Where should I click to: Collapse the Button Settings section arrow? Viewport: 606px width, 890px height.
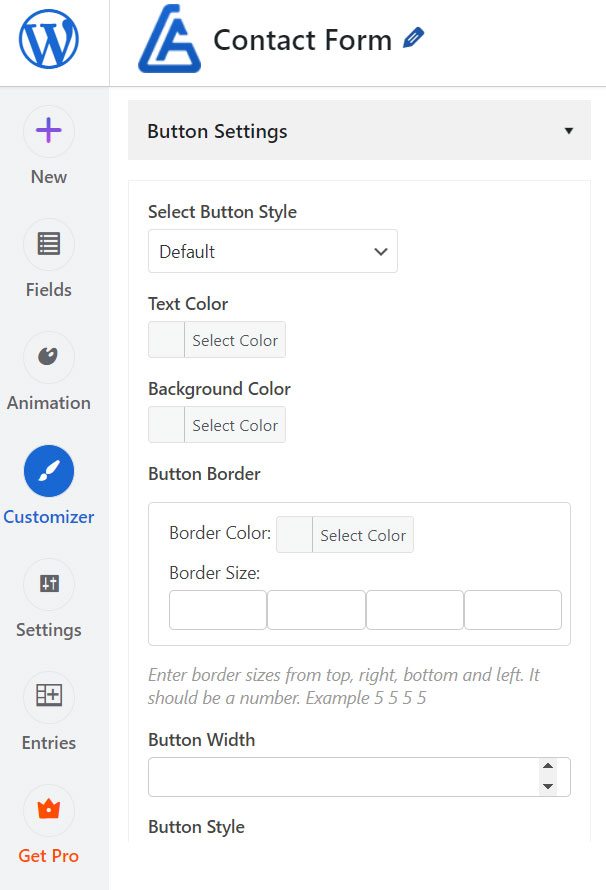(x=569, y=131)
